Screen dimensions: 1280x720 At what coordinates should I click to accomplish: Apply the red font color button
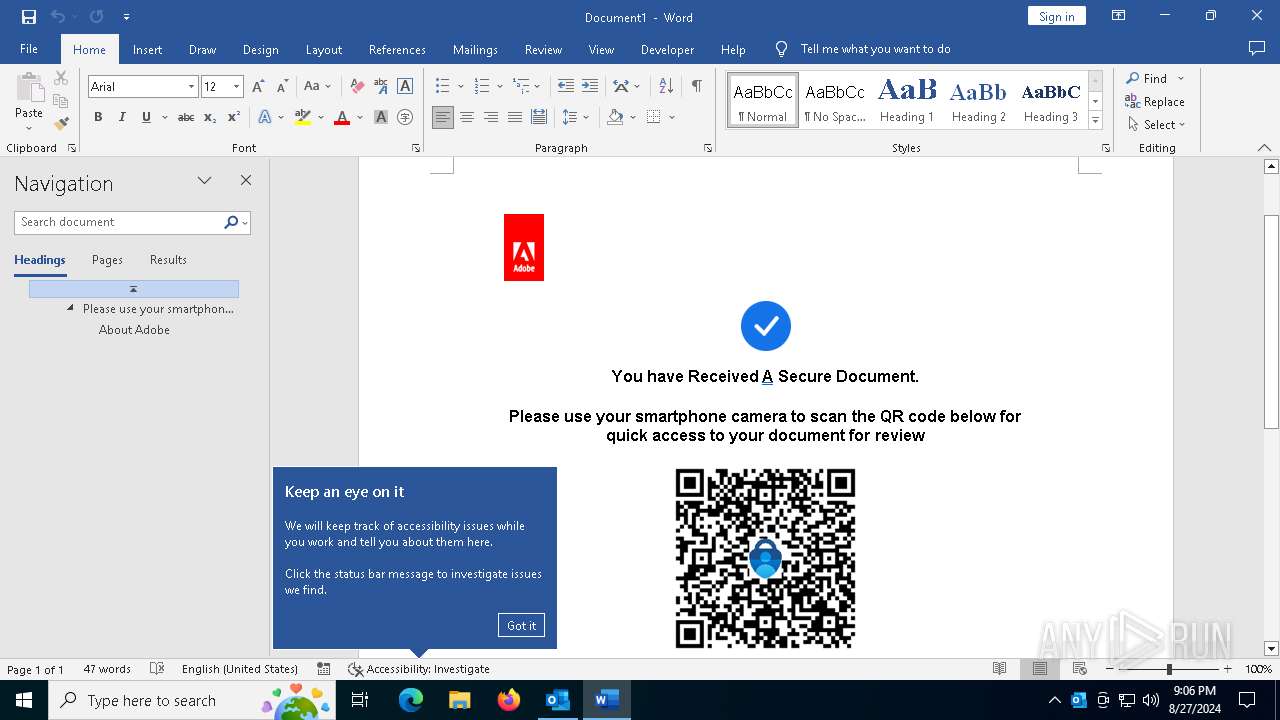[342, 117]
